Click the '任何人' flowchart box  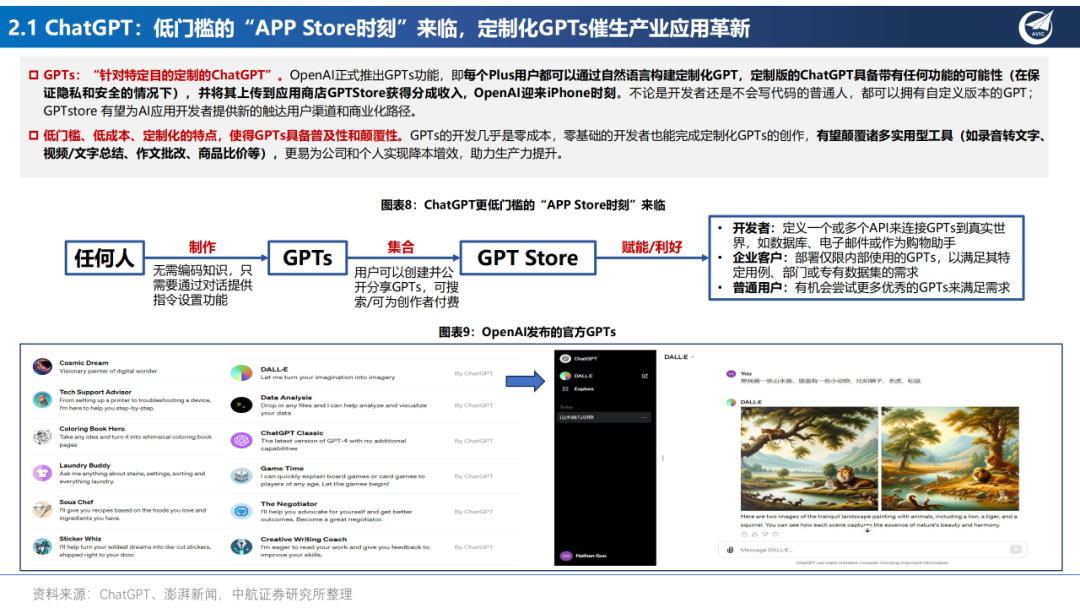pyautogui.click(x=105, y=258)
